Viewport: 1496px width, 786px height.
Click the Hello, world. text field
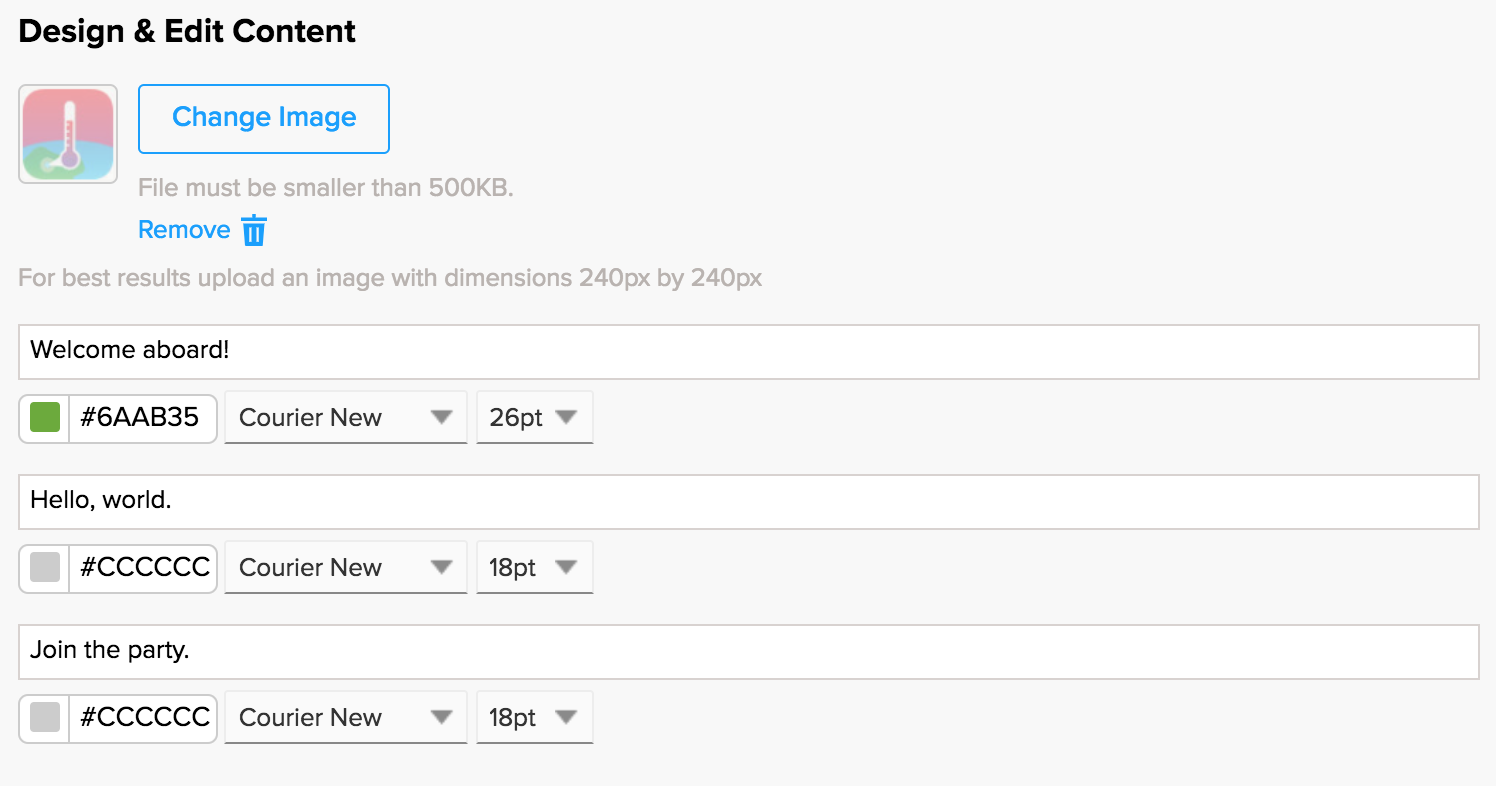tap(748, 501)
